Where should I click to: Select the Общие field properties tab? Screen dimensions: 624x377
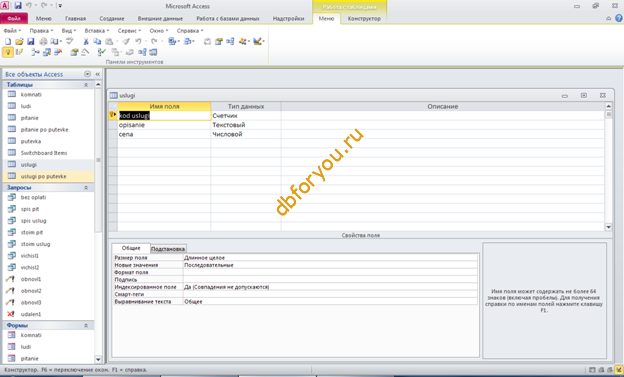click(131, 248)
